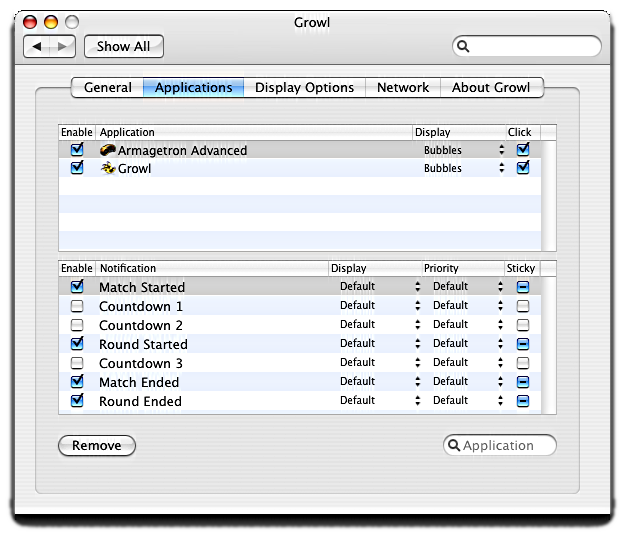Click the magnifier icon in toolbar search

463,46
